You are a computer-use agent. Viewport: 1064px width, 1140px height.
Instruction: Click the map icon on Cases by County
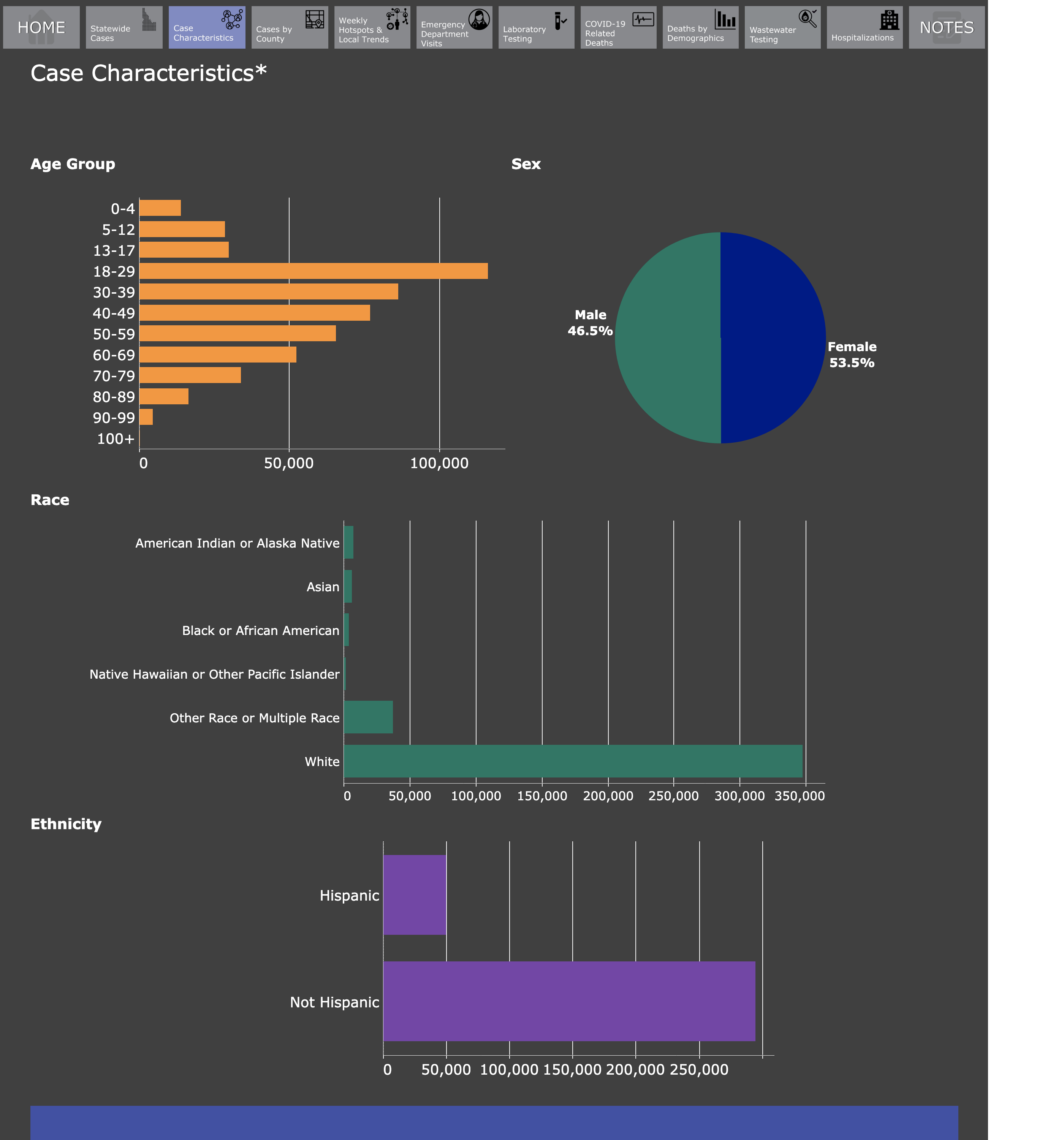(x=314, y=19)
